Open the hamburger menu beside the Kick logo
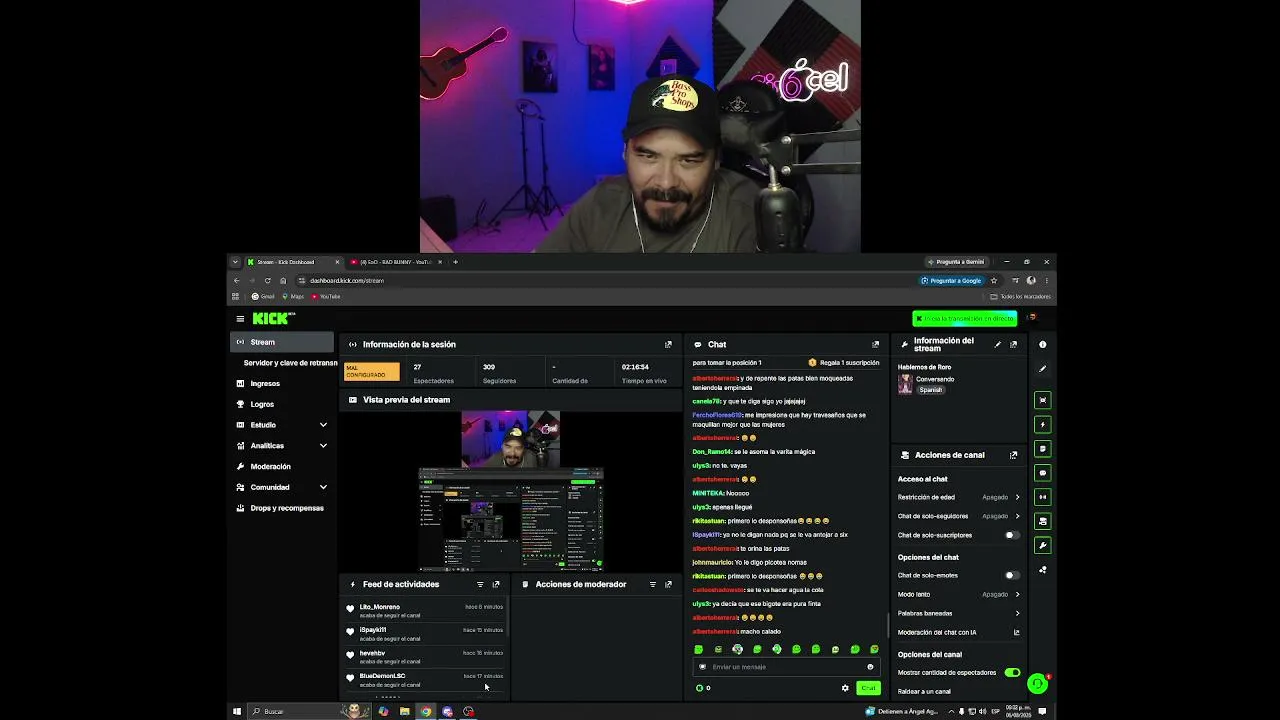The height and width of the screenshot is (720, 1280). (x=240, y=319)
